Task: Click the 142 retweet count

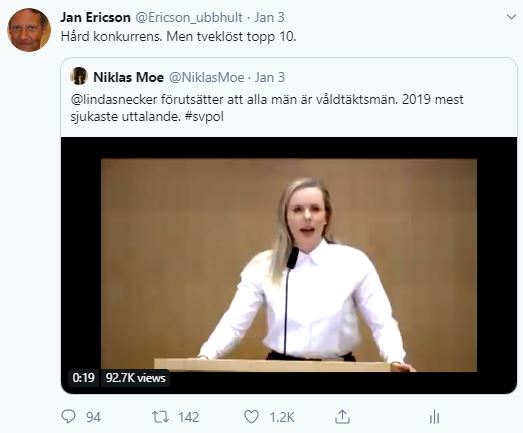Action: 188,417
